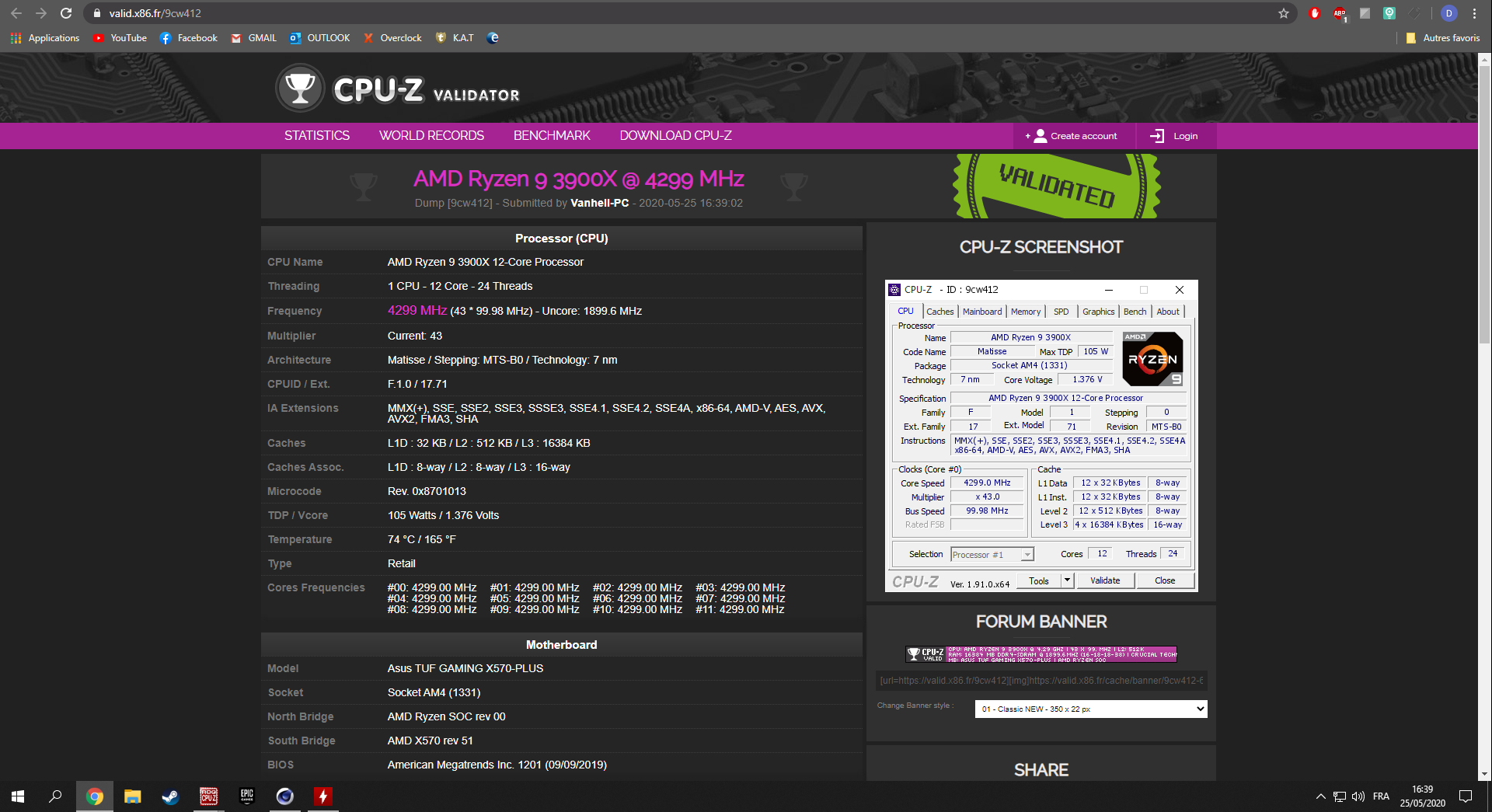Click the browser back arrow
Screen dimensions: 1492x812
pyautogui.click(x=16, y=13)
